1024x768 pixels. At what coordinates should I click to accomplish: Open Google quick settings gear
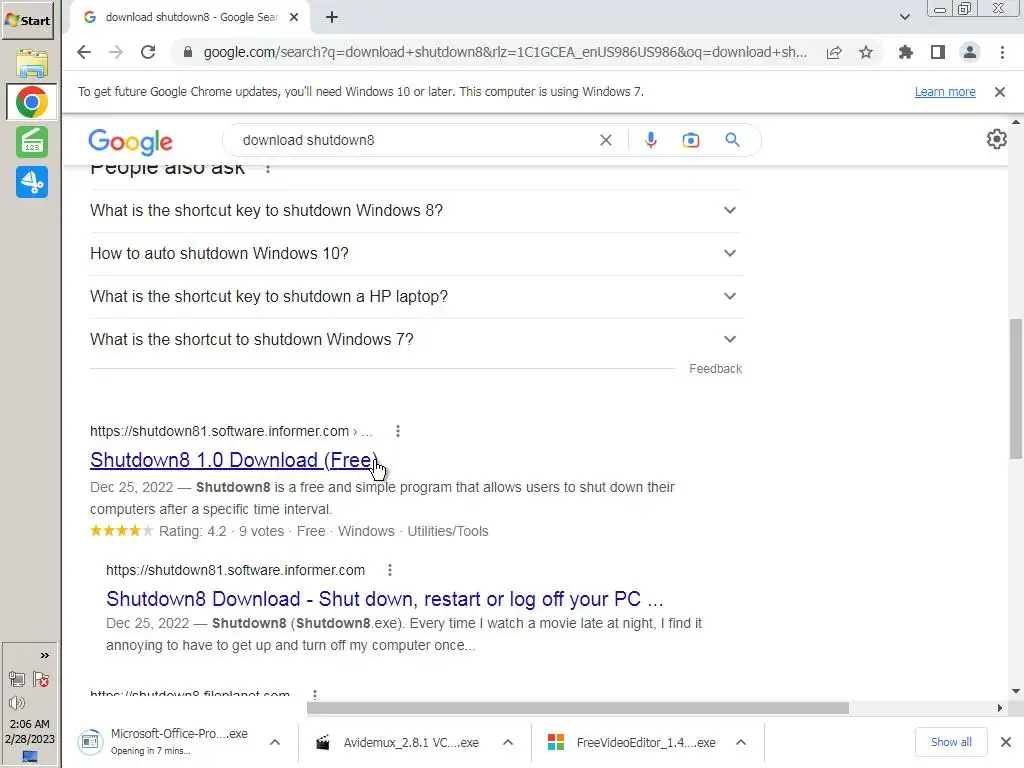click(x=997, y=139)
